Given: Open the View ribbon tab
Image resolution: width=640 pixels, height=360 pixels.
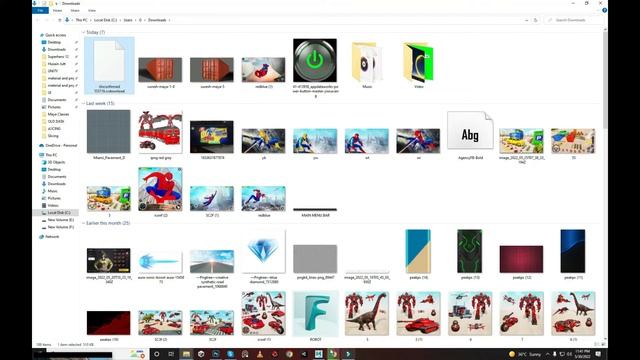Looking at the screenshot, I should (x=92, y=11).
